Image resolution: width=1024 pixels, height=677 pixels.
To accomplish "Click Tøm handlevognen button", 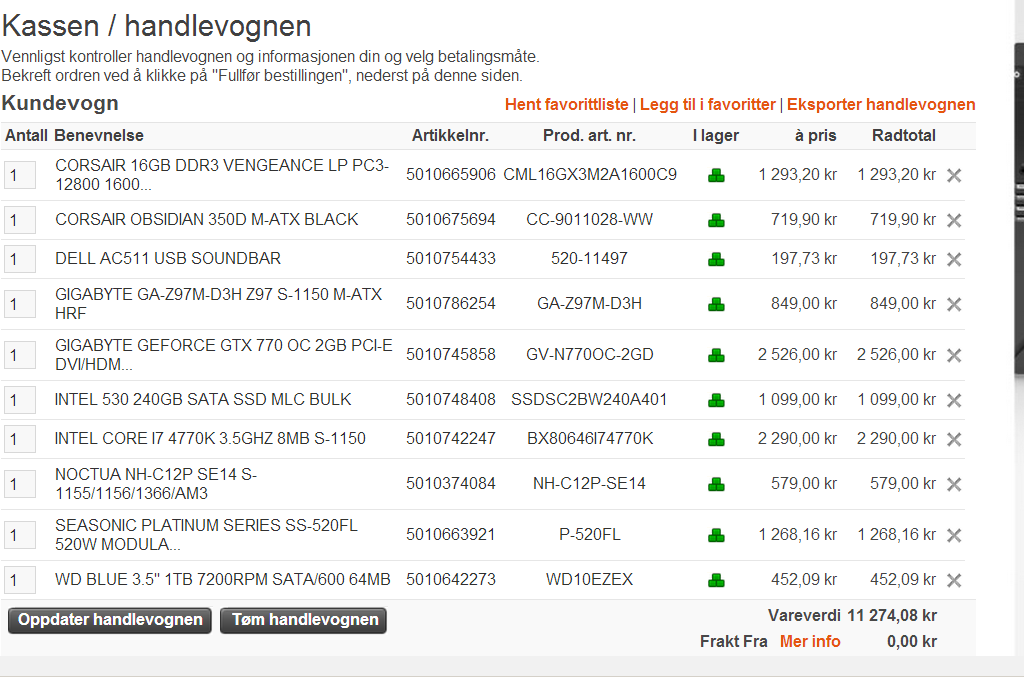I will click(304, 620).
